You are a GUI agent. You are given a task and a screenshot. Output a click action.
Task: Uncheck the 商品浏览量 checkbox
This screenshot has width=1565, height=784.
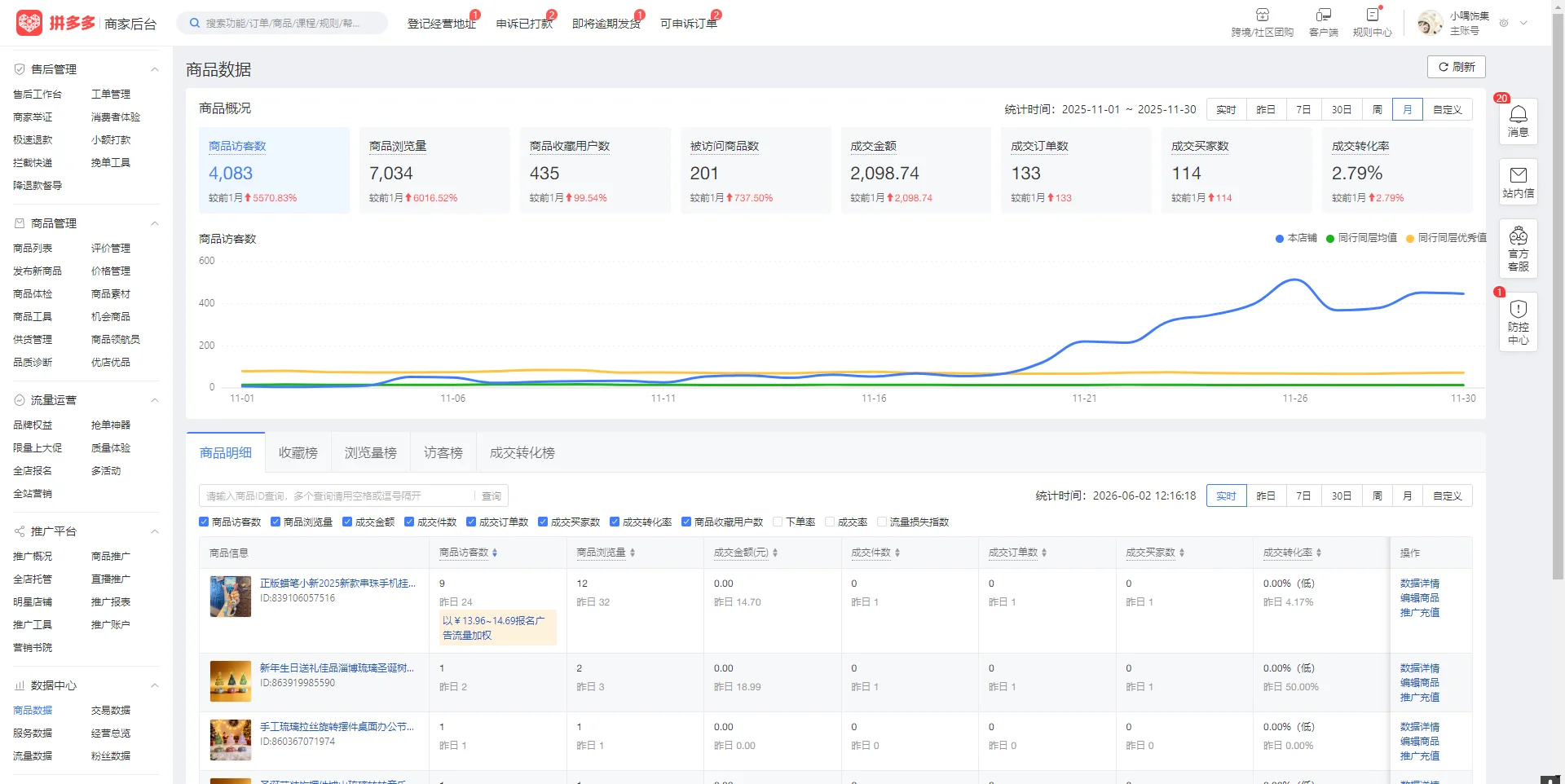click(276, 522)
